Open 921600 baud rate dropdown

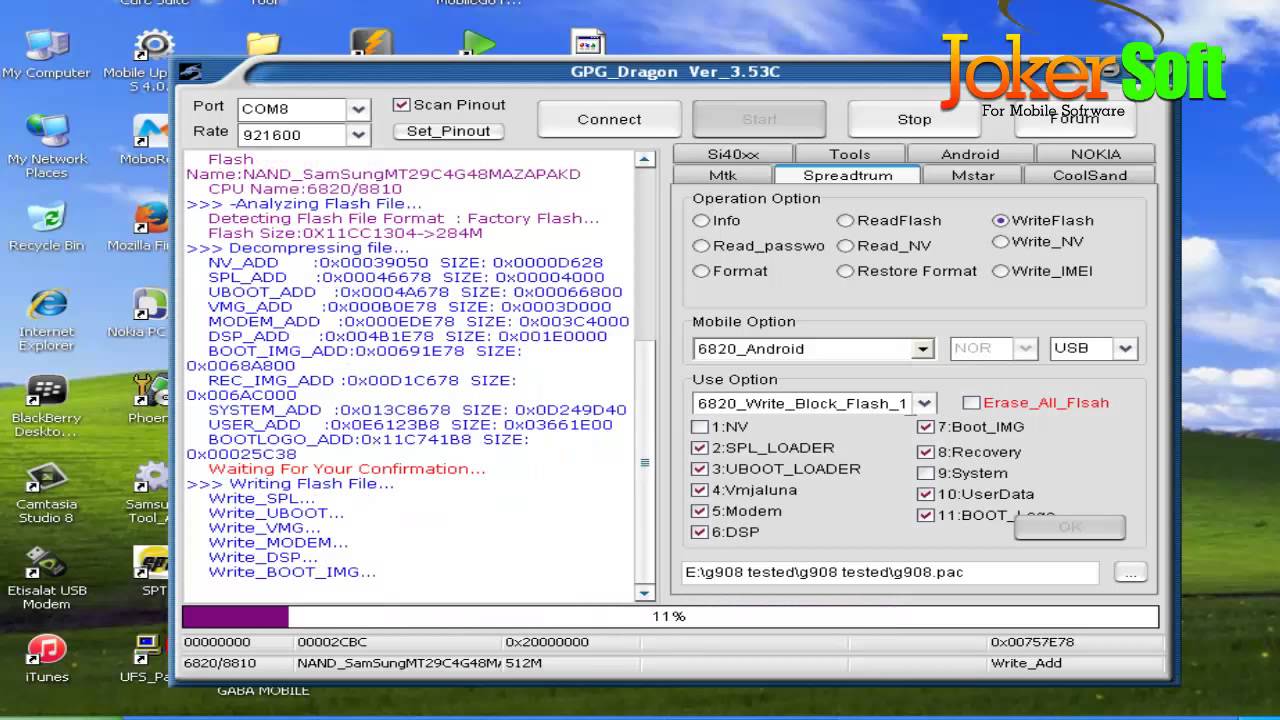pos(358,134)
